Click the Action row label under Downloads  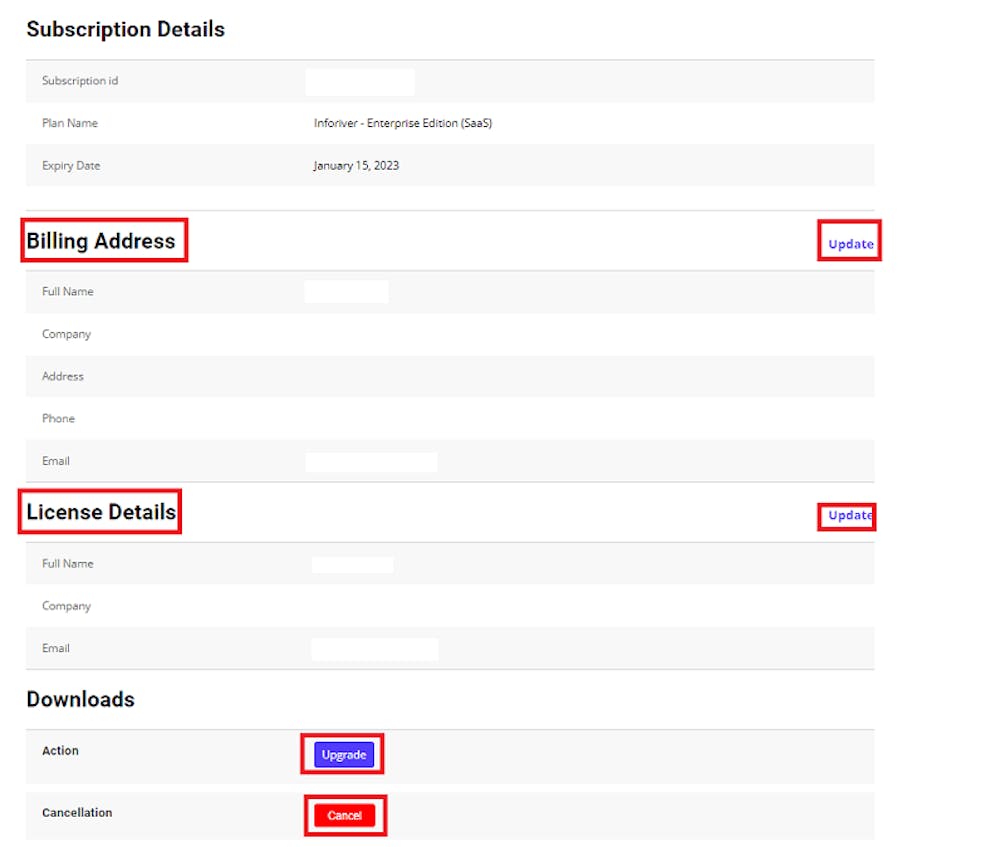(x=60, y=750)
